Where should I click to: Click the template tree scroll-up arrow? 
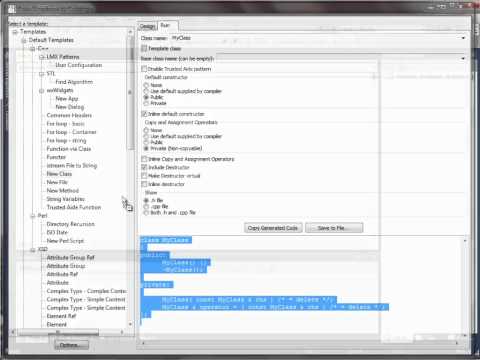point(130,32)
